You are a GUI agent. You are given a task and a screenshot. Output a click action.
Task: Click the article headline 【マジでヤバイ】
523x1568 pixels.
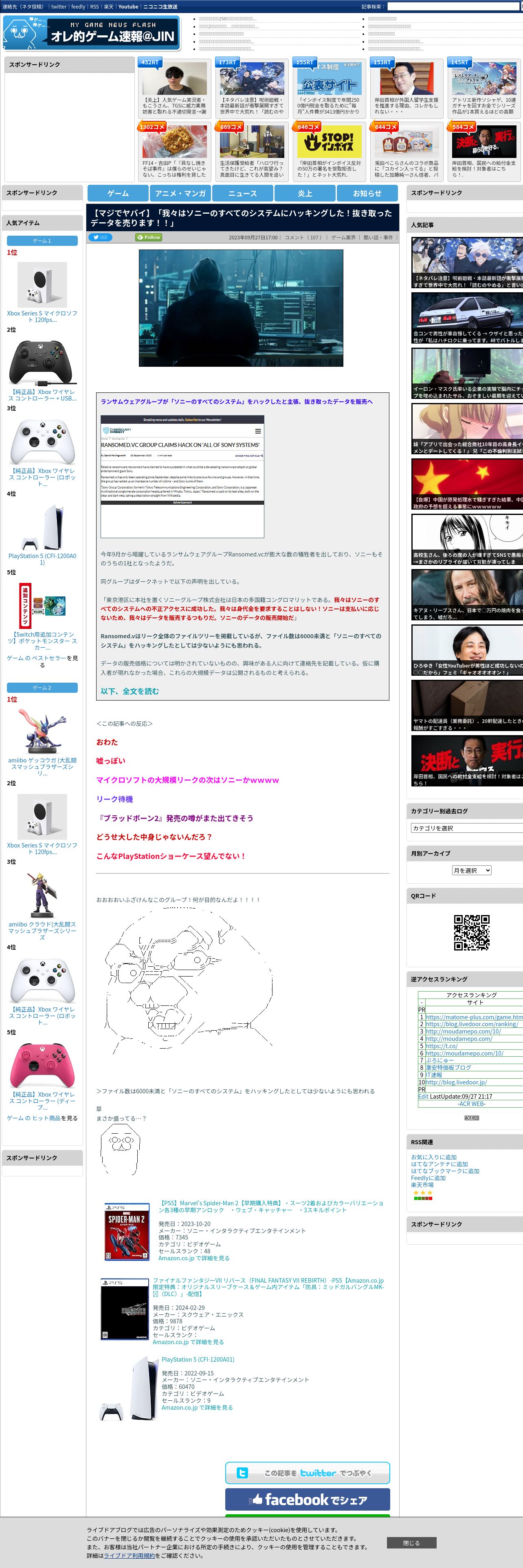click(x=242, y=217)
